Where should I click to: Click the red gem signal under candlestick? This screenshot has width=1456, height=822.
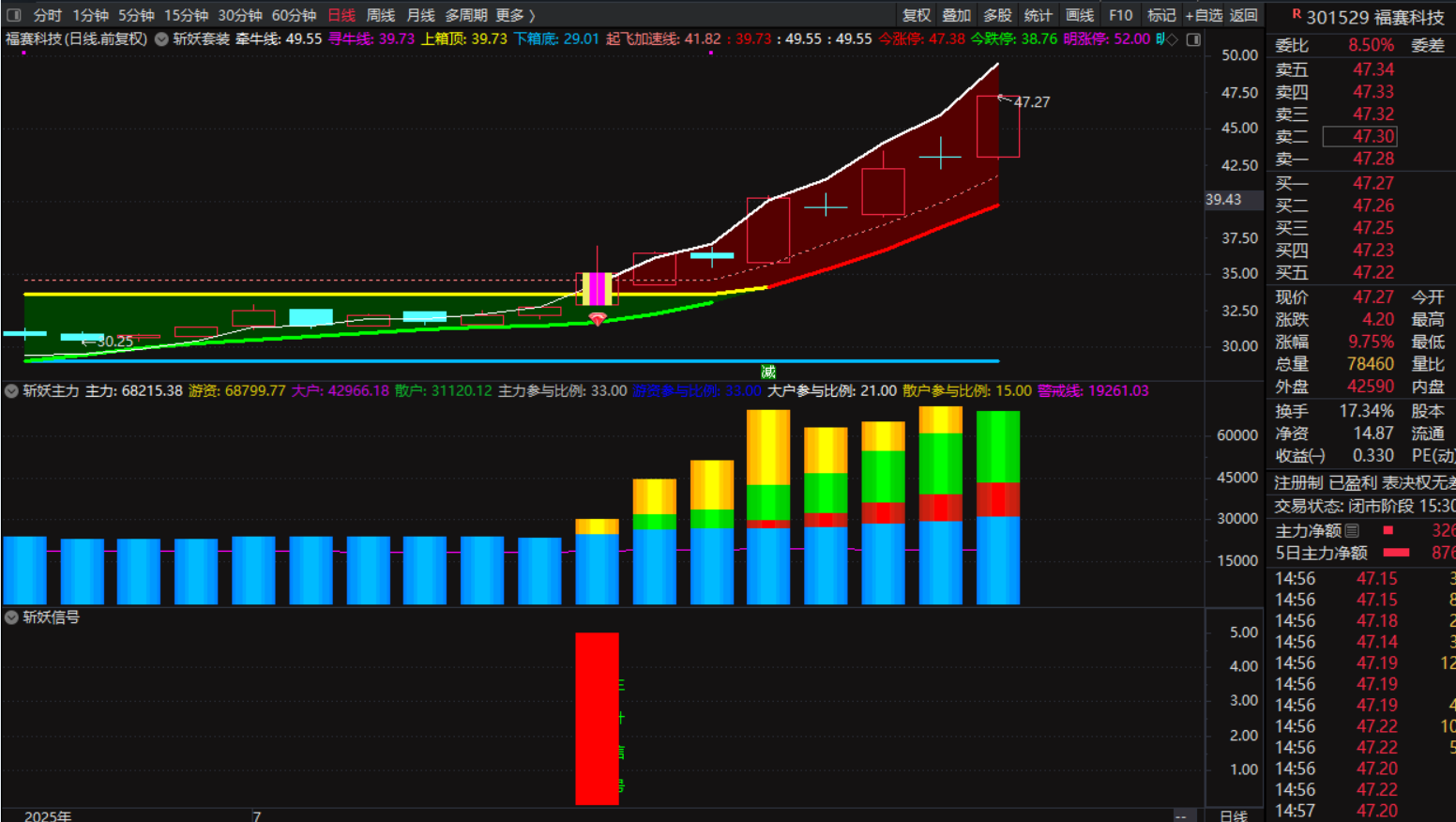597,320
